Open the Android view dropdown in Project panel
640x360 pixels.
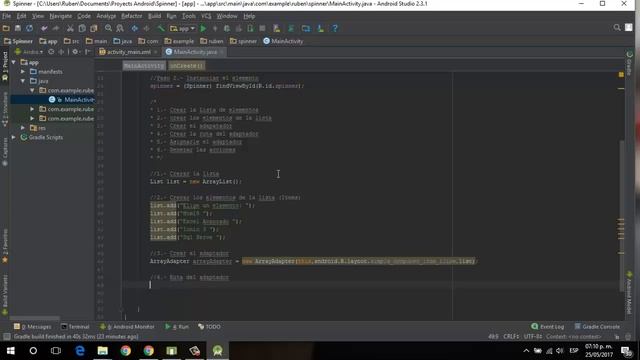pos(29,52)
